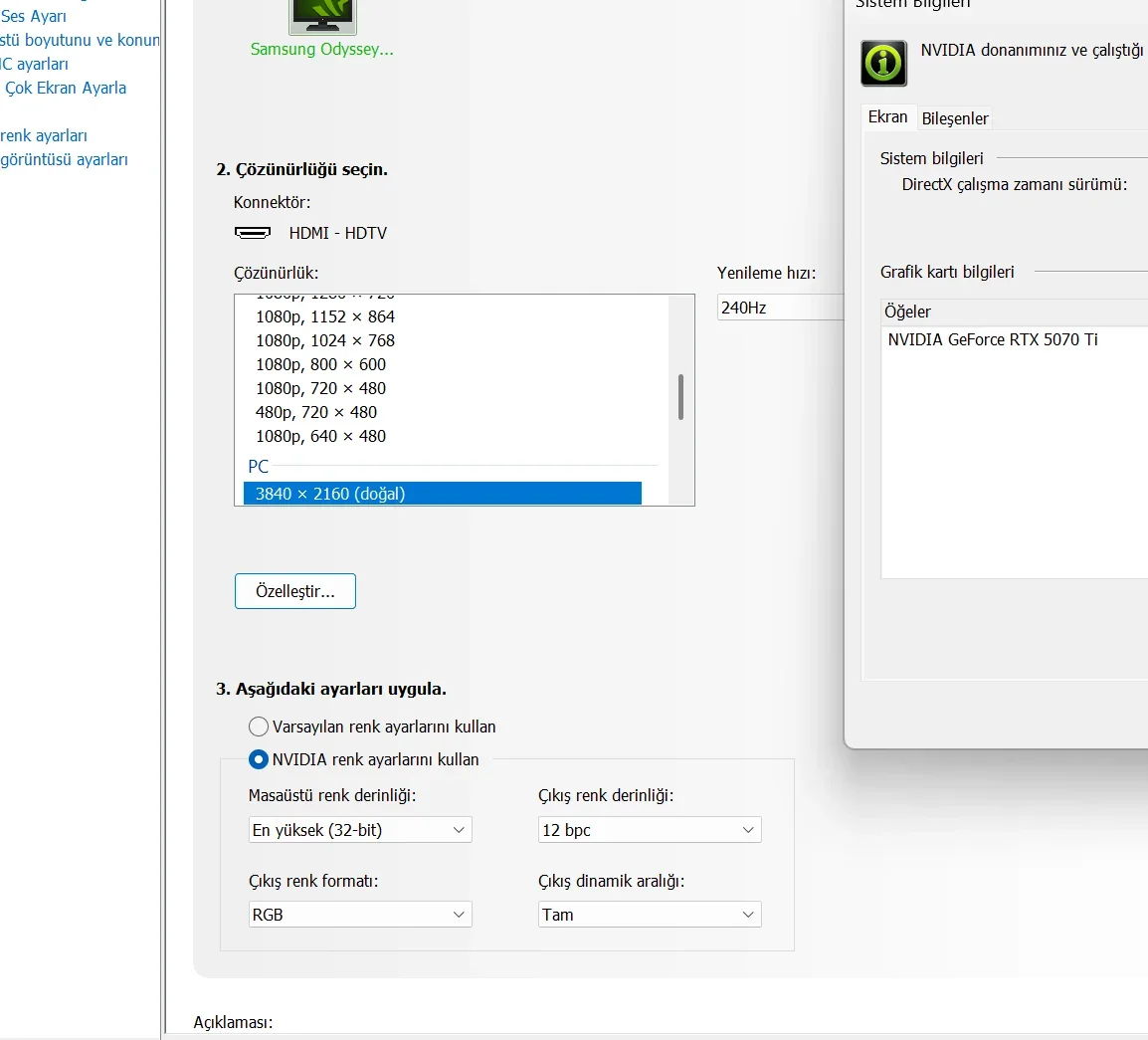Open Çıkış renk derinliği 12 bpc dropdown

click(x=650, y=830)
